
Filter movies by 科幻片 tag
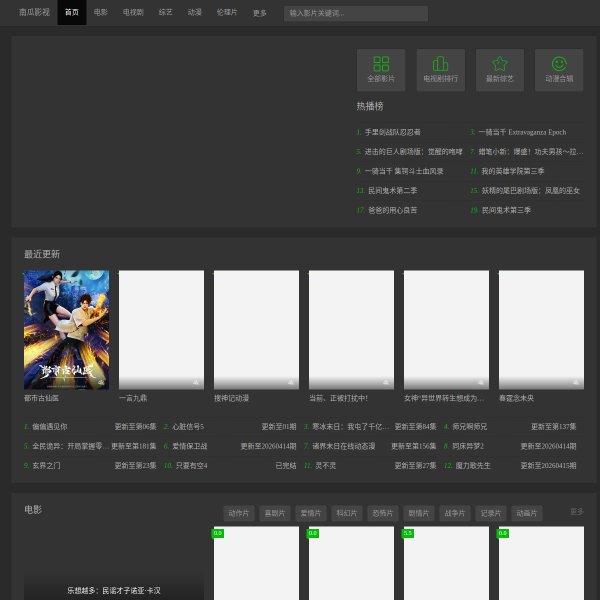pos(347,513)
